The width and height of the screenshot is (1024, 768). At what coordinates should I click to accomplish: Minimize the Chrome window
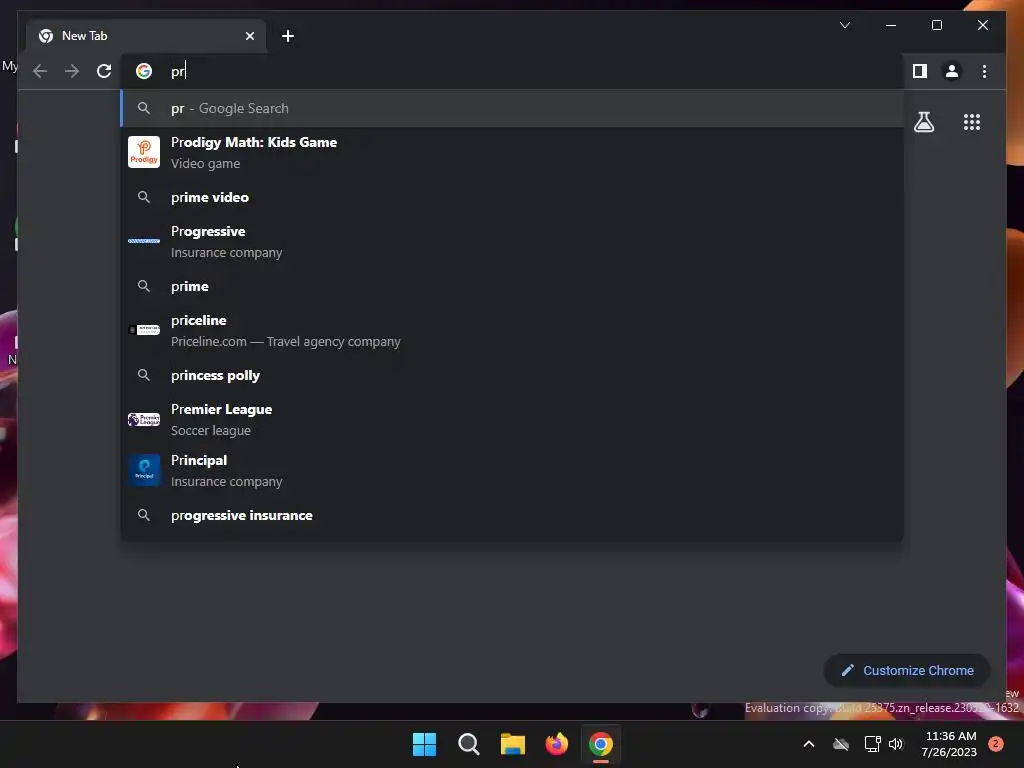[891, 25]
